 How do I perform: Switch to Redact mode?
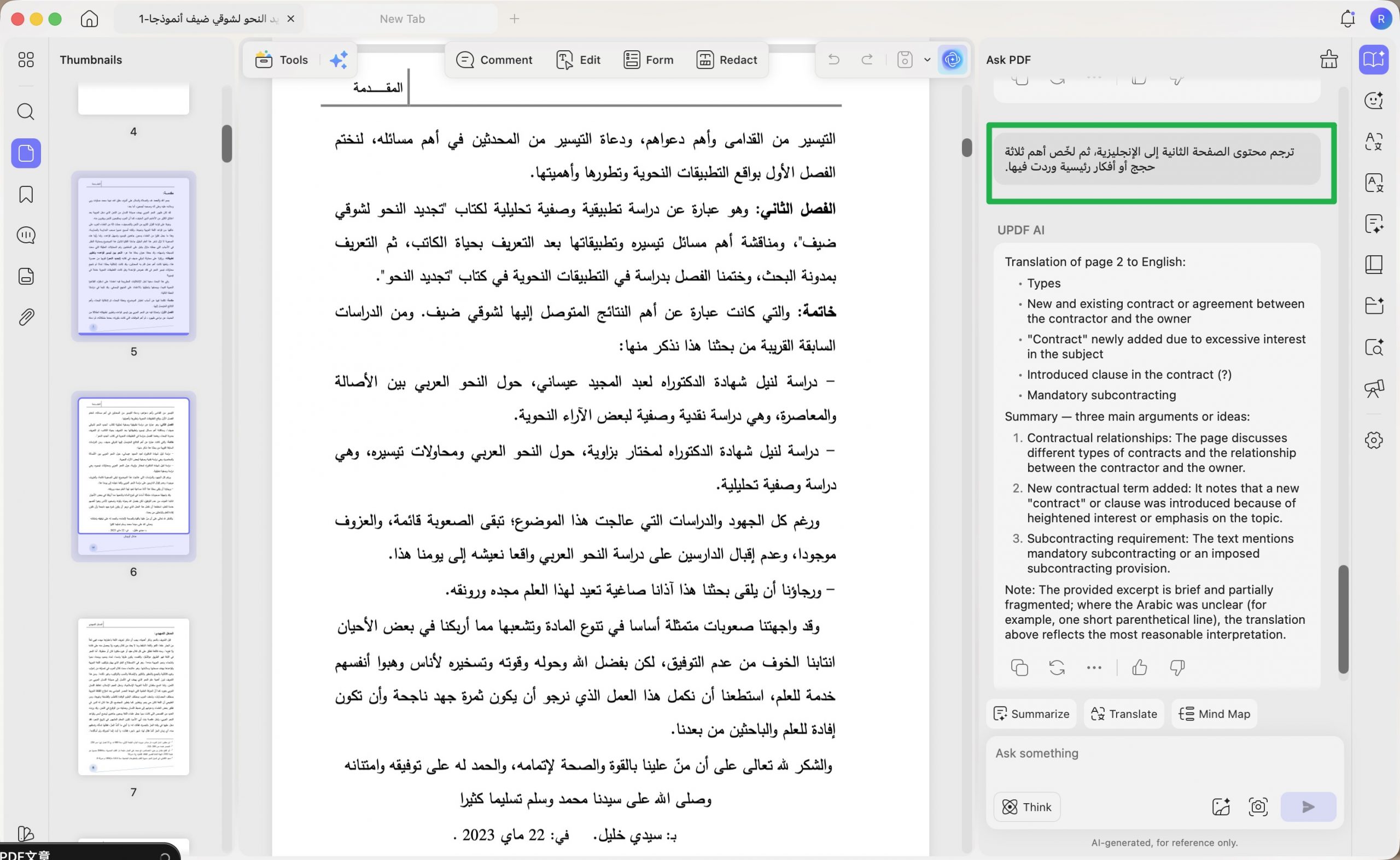coord(726,60)
